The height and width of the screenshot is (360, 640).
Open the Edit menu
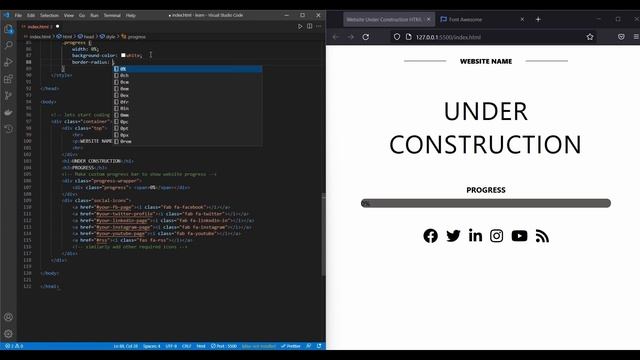tap(31, 15)
